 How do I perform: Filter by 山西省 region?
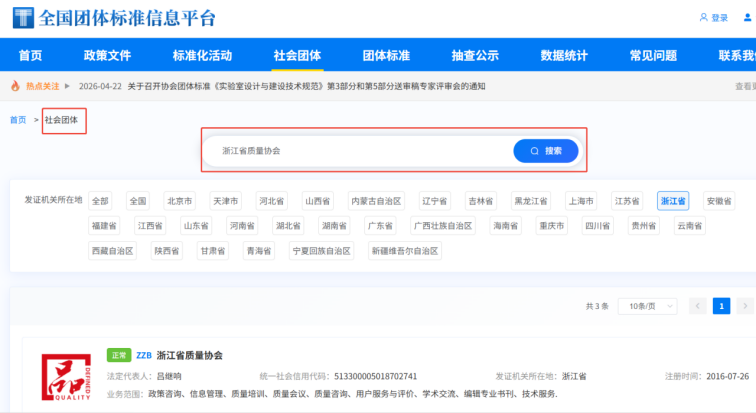[x=318, y=201]
